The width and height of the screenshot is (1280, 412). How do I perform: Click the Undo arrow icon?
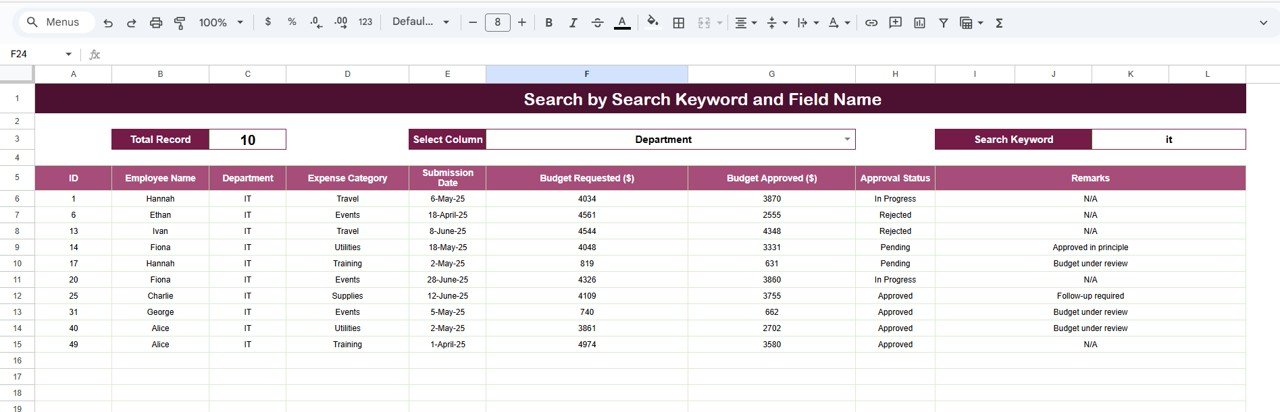pyautogui.click(x=108, y=22)
